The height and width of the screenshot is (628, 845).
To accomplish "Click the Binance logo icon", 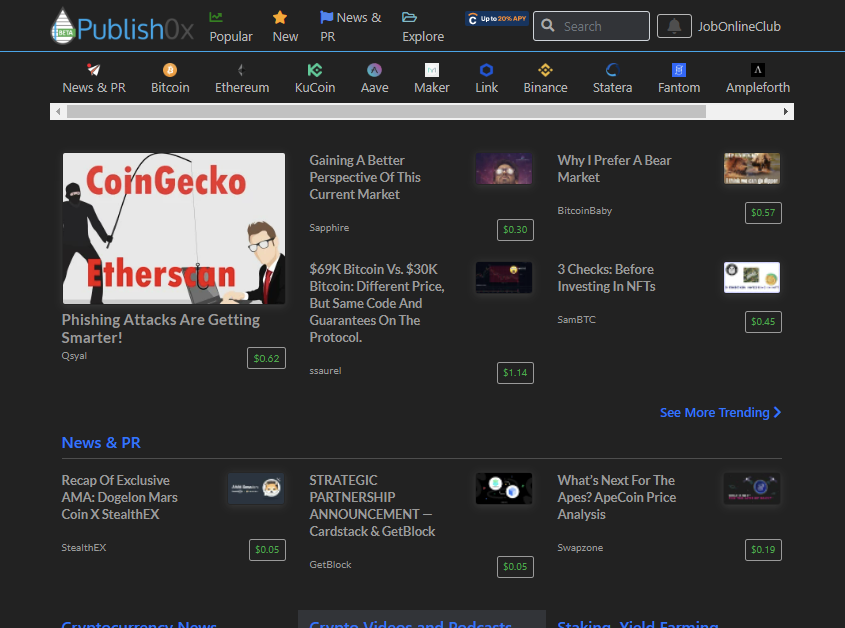I will point(545,70).
